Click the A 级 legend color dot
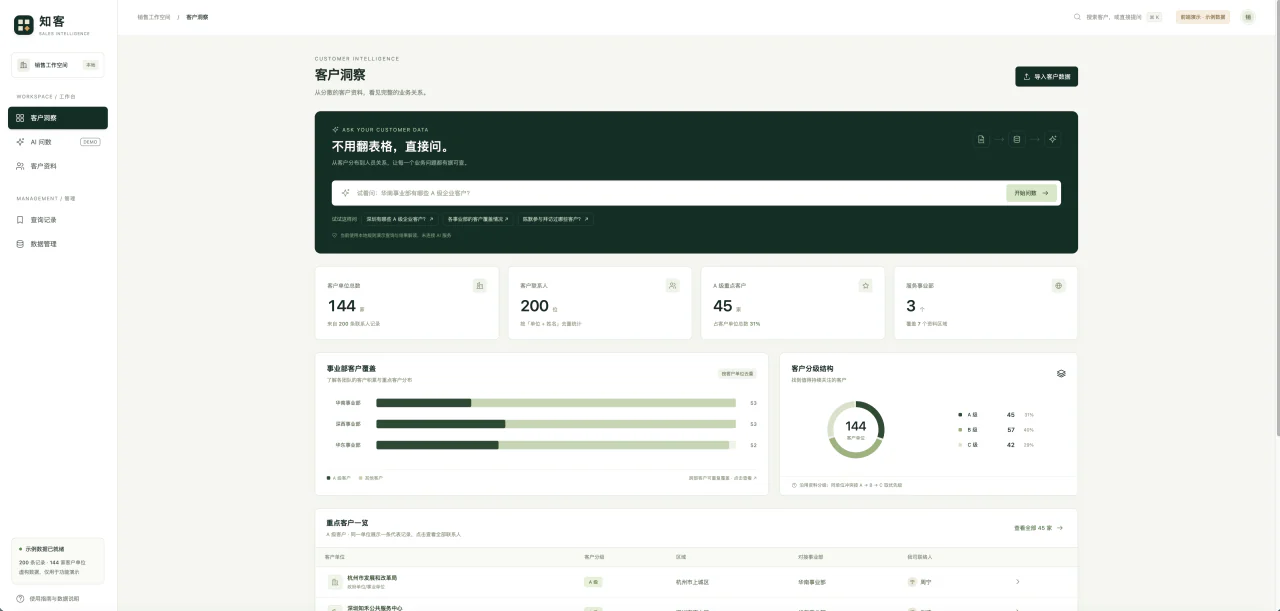1280x611 pixels. click(x=960, y=414)
